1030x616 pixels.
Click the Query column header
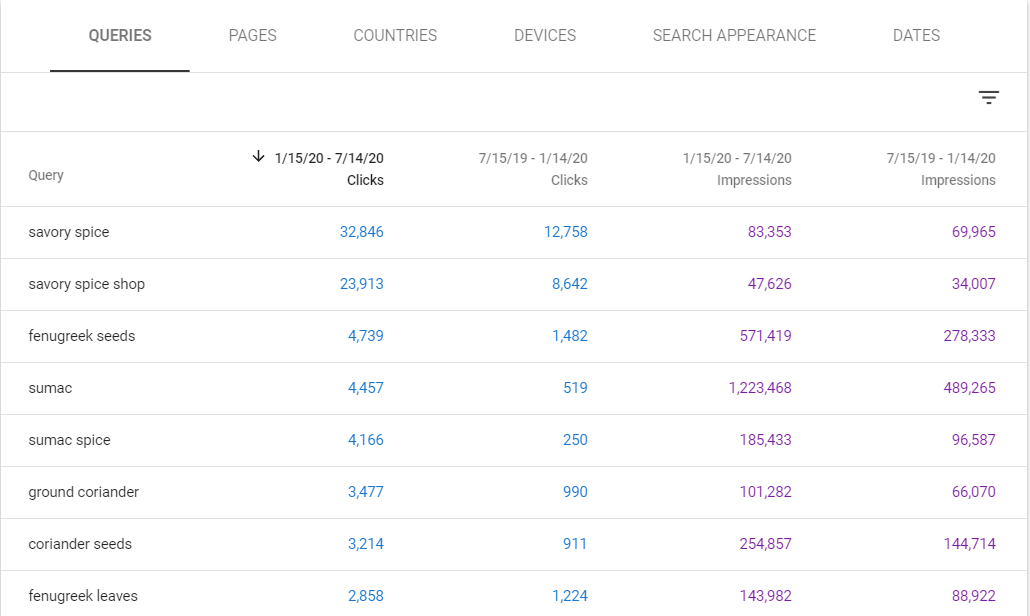[46, 175]
